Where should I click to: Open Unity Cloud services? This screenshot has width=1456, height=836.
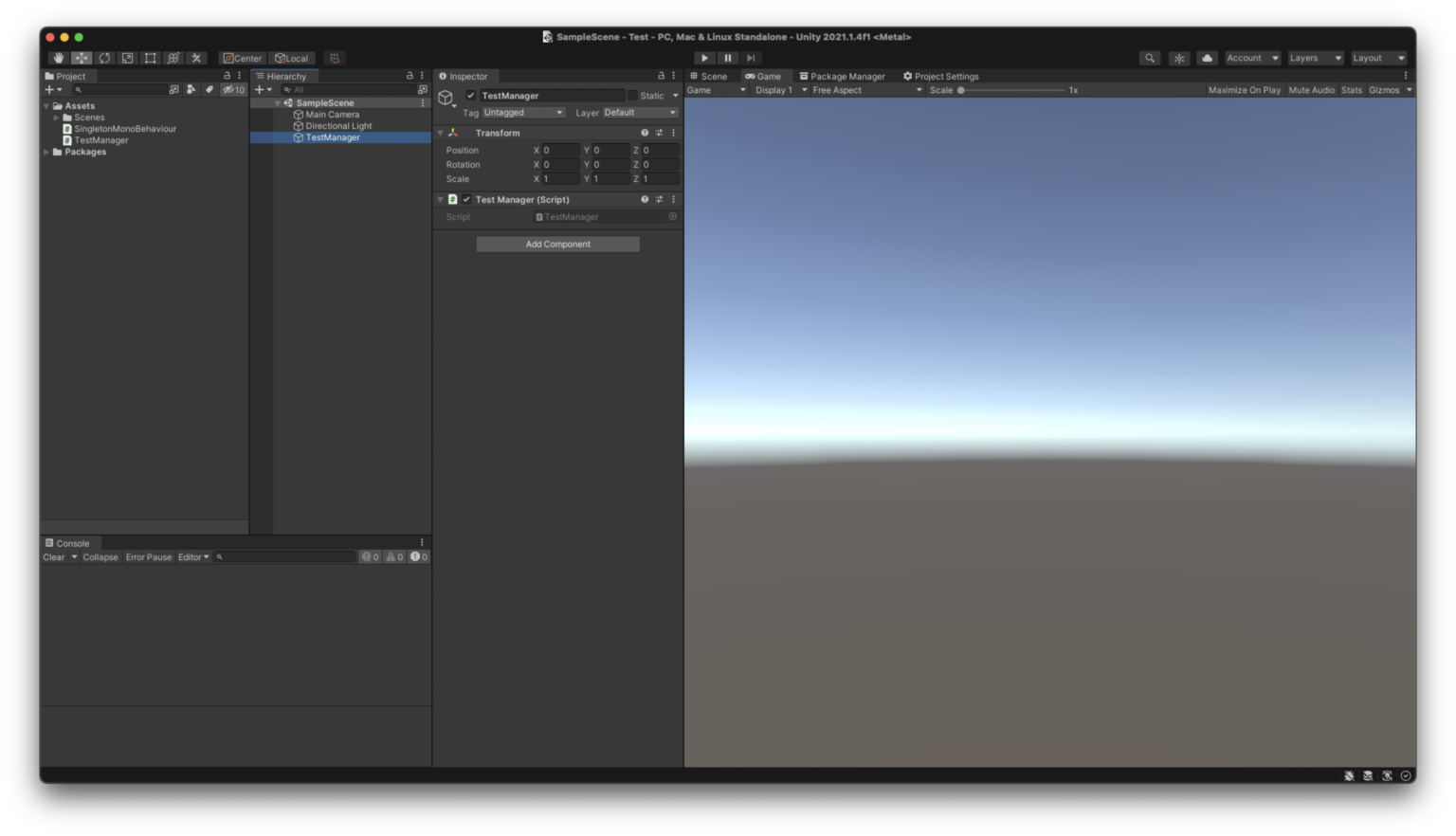(1206, 58)
